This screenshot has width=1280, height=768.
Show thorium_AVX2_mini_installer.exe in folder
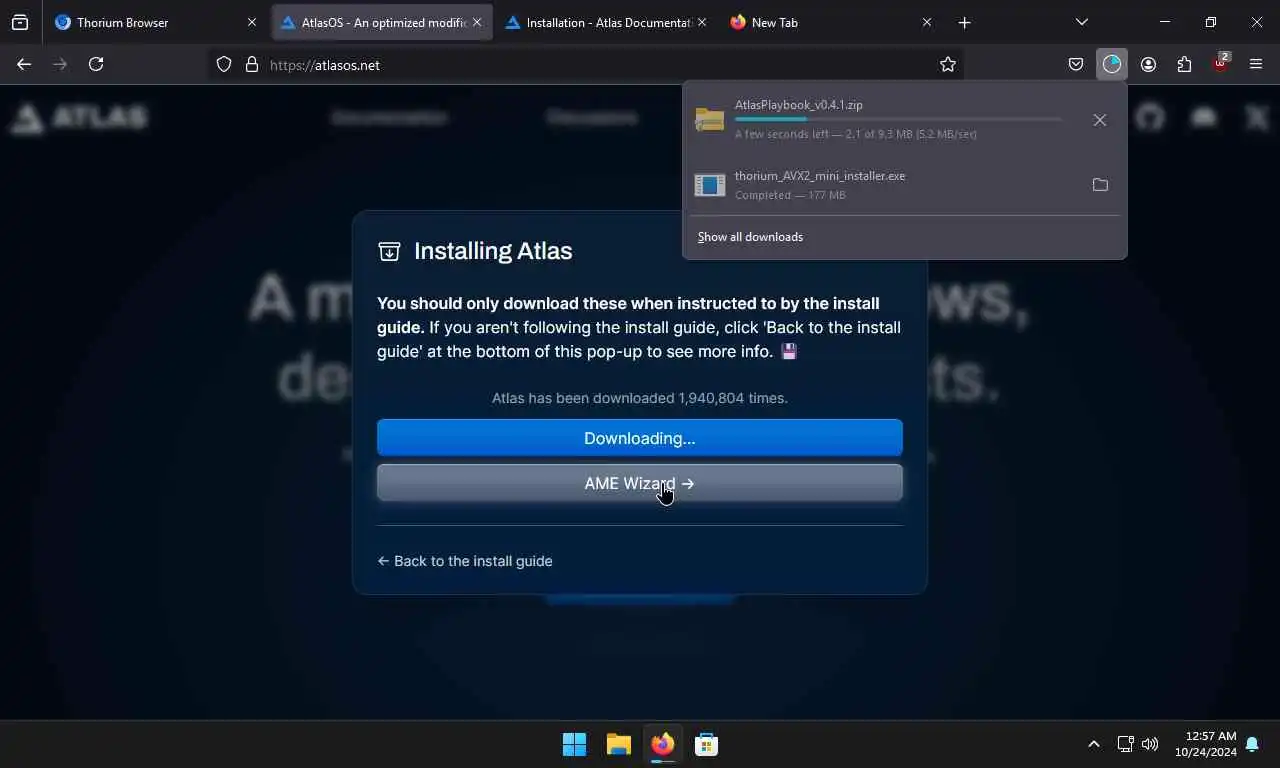tap(1100, 185)
